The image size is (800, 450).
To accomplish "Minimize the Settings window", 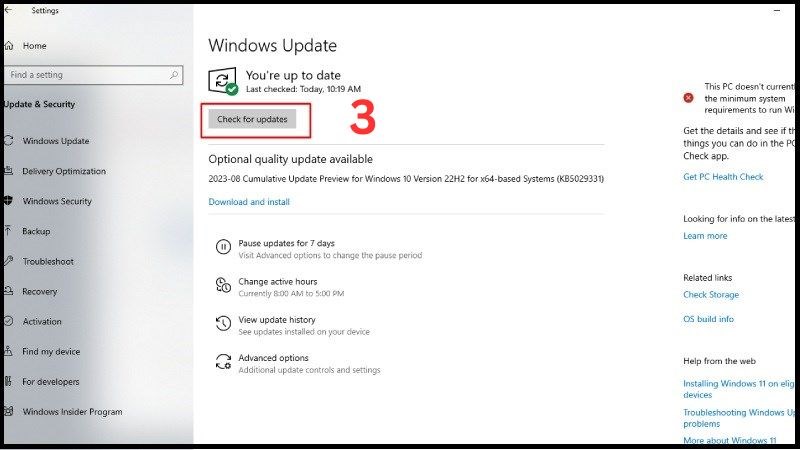I will click(777, 10).
